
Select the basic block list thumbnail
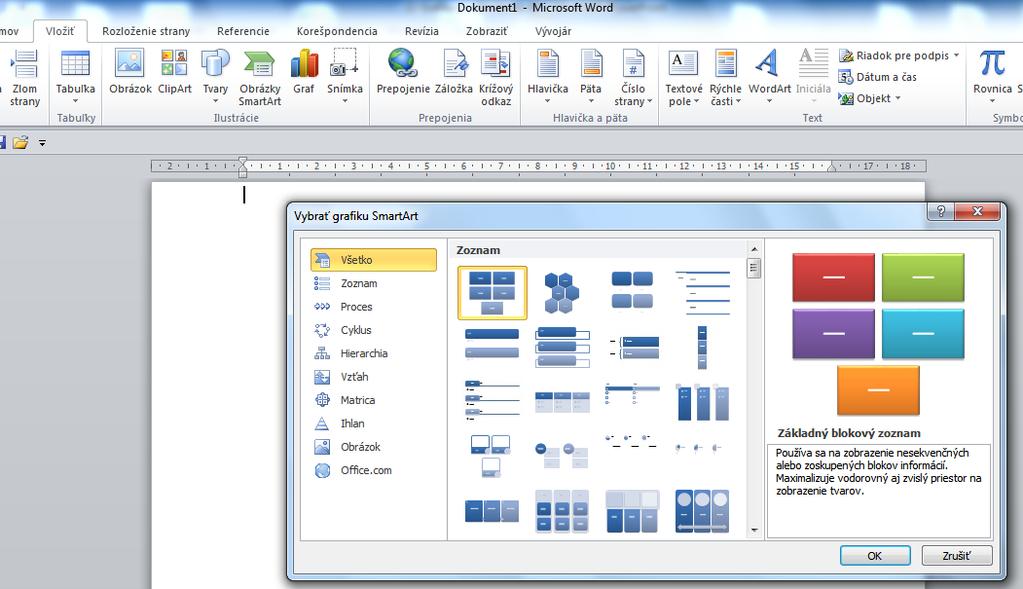coord(493,293)
